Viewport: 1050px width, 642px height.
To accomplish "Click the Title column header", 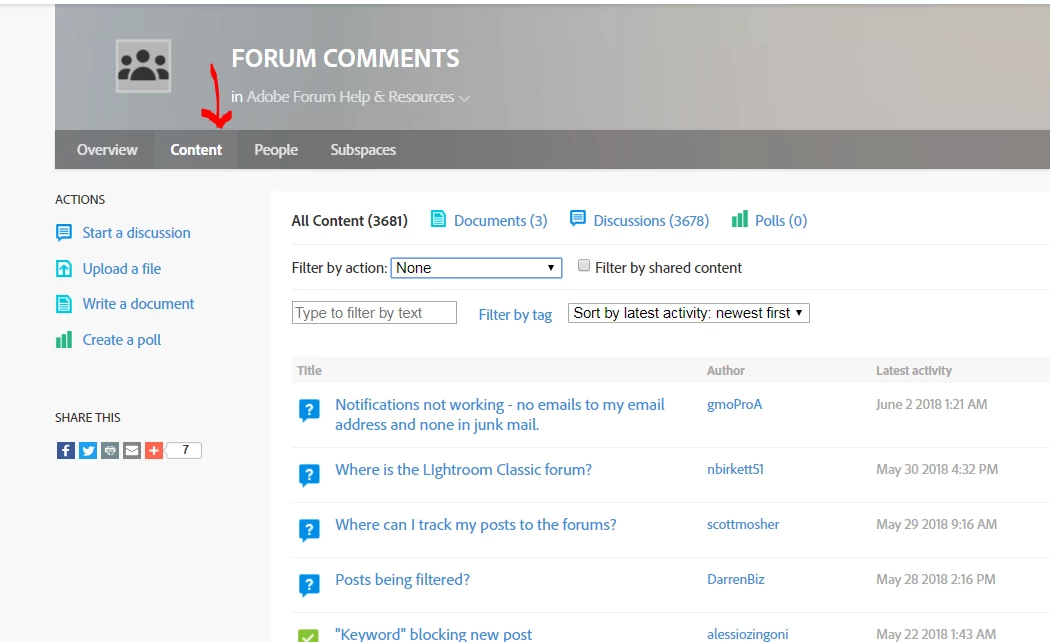I will pos(309,370).
